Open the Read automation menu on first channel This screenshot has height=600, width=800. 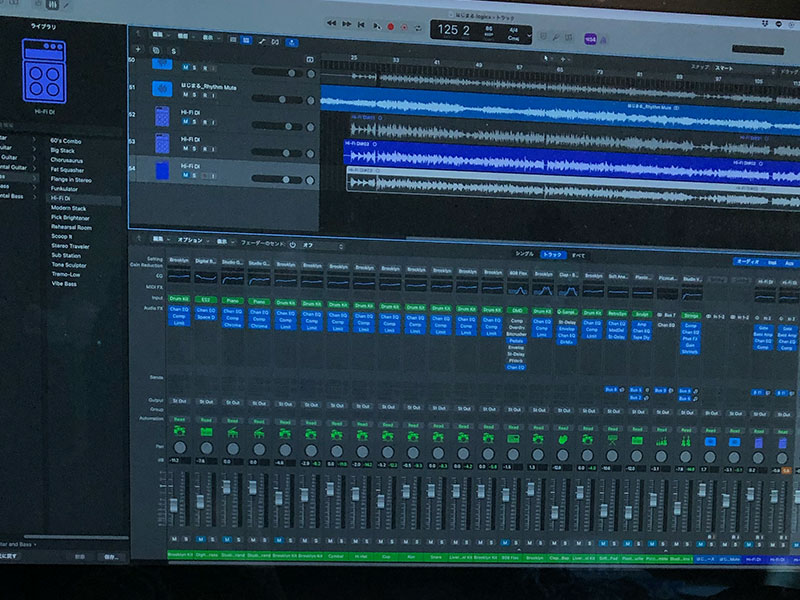coord(179,420)
